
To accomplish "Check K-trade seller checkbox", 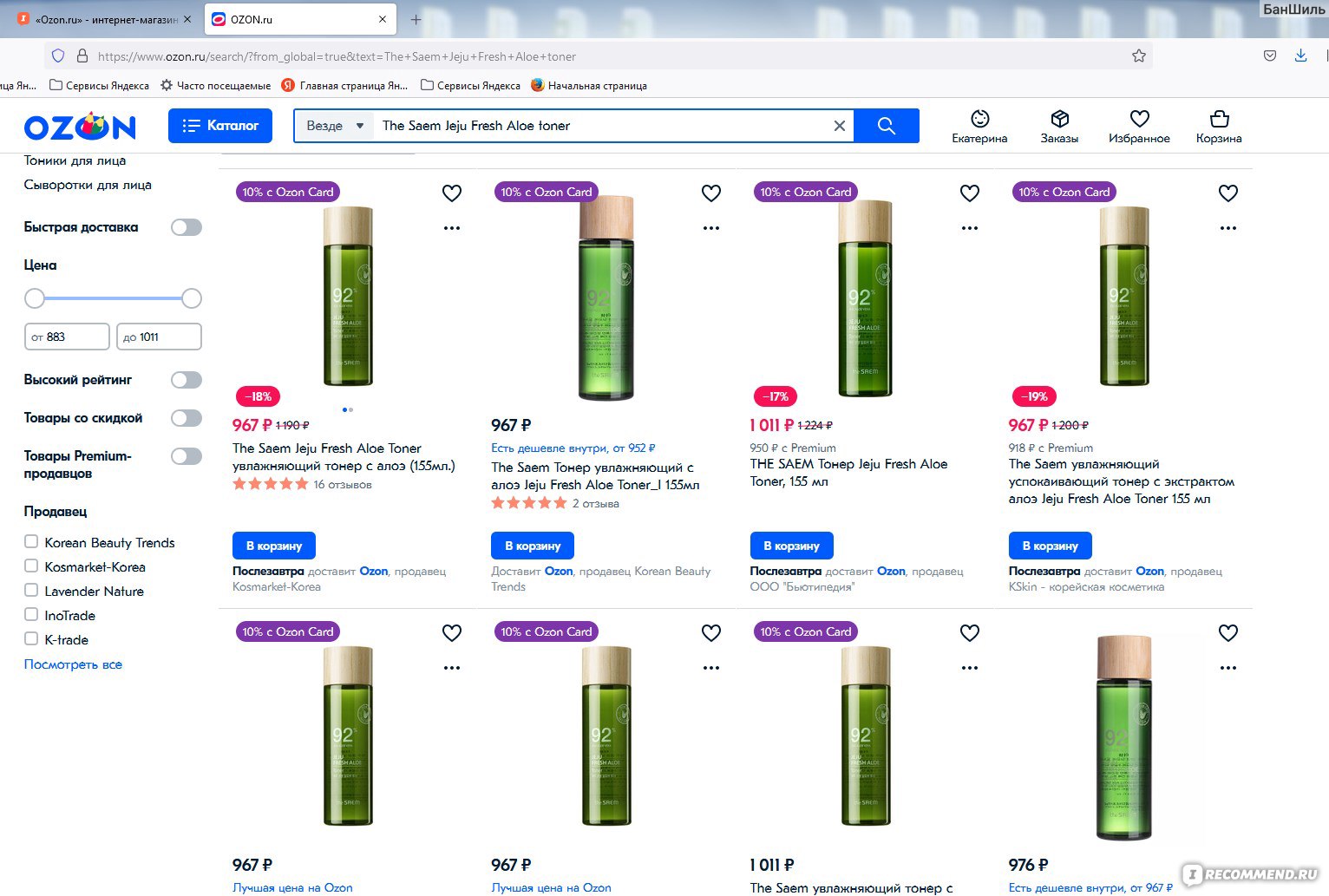I will tap(31, 639).
